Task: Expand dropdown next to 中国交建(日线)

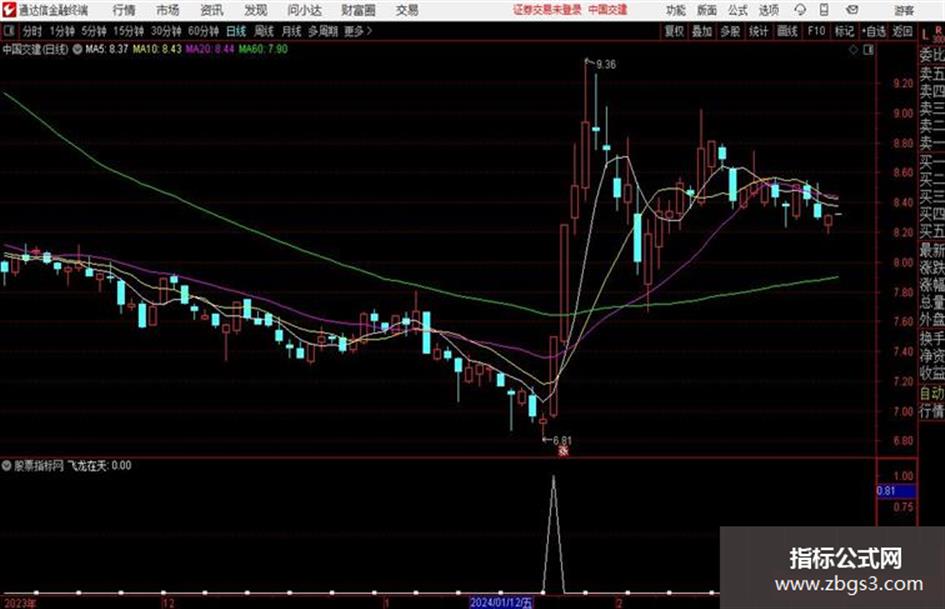Action: pyautogui.click(x=78, y=49)
